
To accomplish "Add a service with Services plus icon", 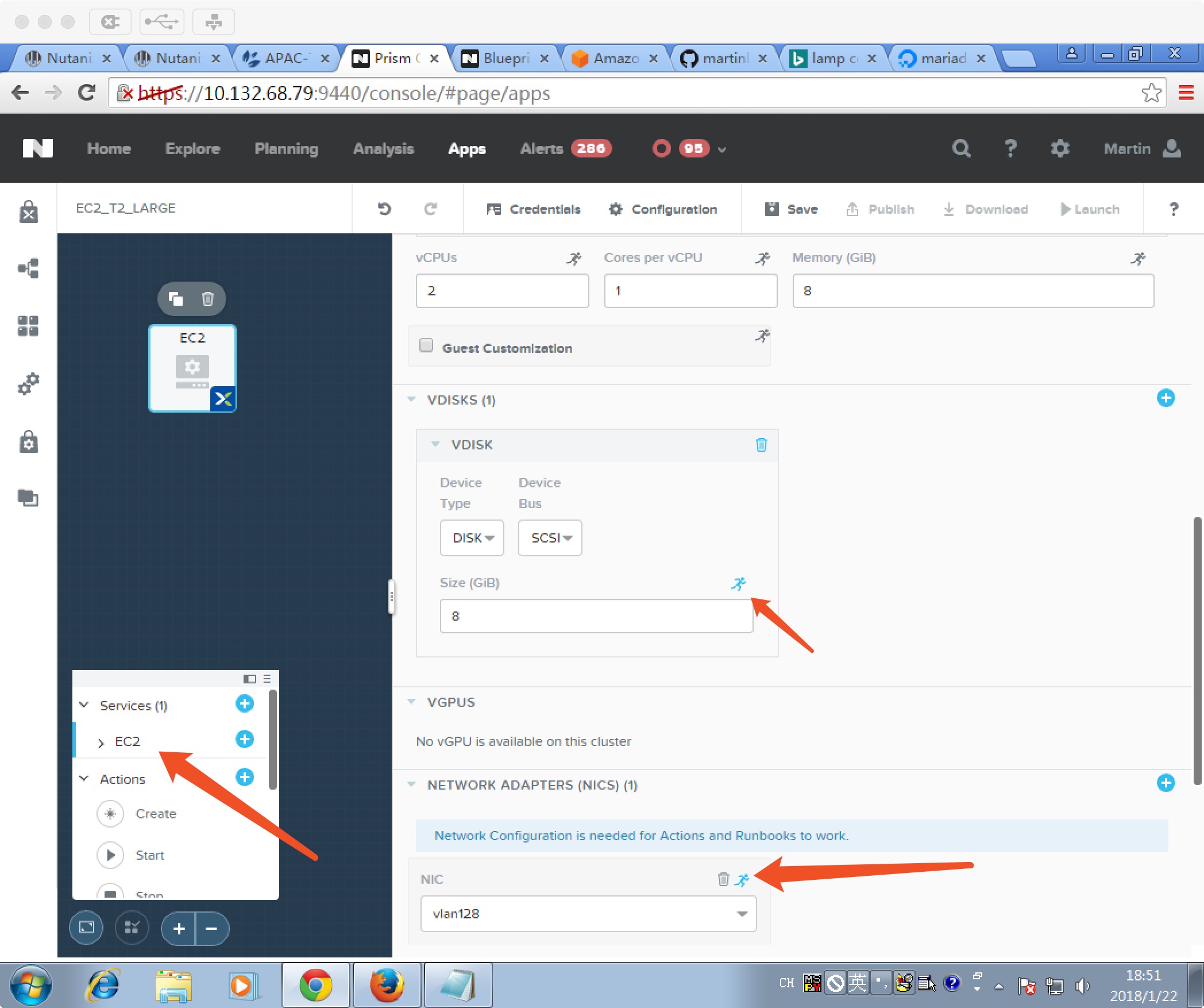I will tap(245, 703).
